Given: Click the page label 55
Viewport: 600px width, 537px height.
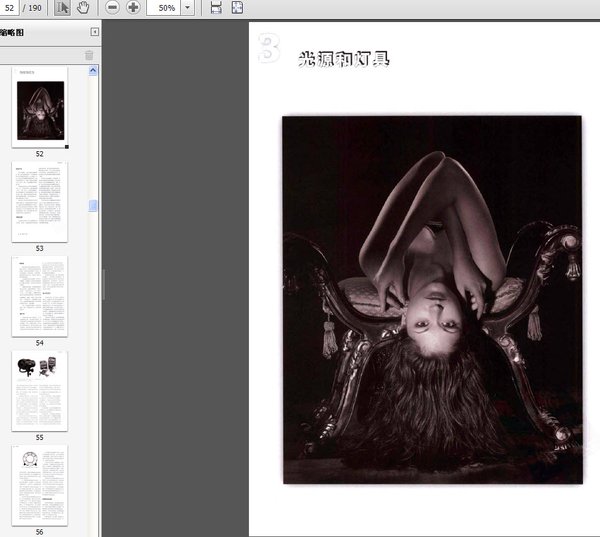Looking at the screenshot, I should 40,437.
